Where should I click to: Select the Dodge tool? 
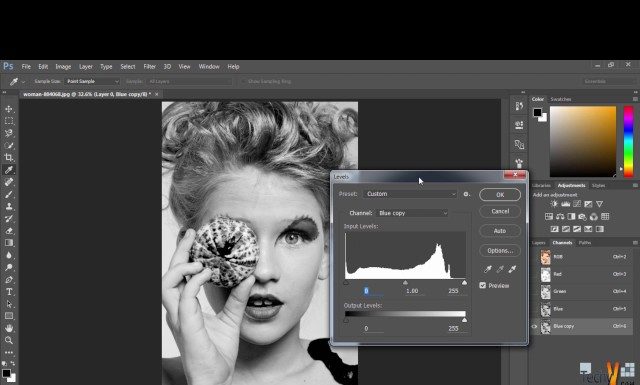(x=9, y=267)
